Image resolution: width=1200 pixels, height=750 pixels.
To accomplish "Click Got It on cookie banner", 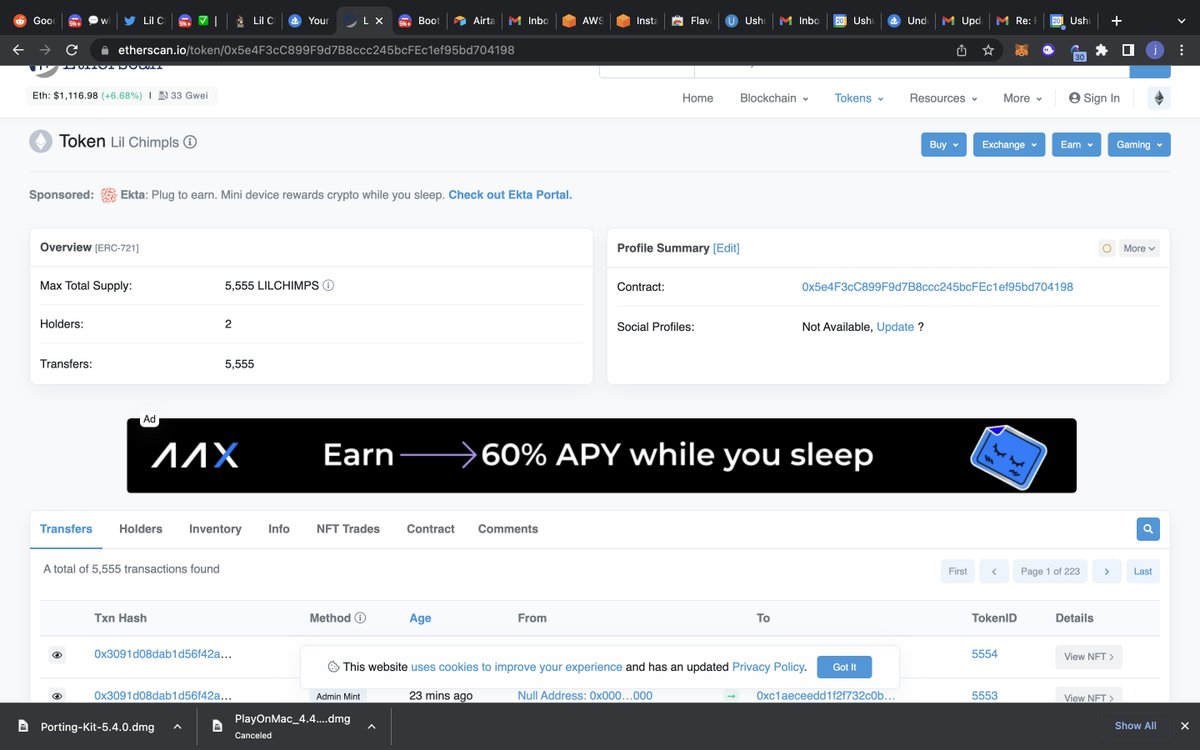I will pos(844,667).
